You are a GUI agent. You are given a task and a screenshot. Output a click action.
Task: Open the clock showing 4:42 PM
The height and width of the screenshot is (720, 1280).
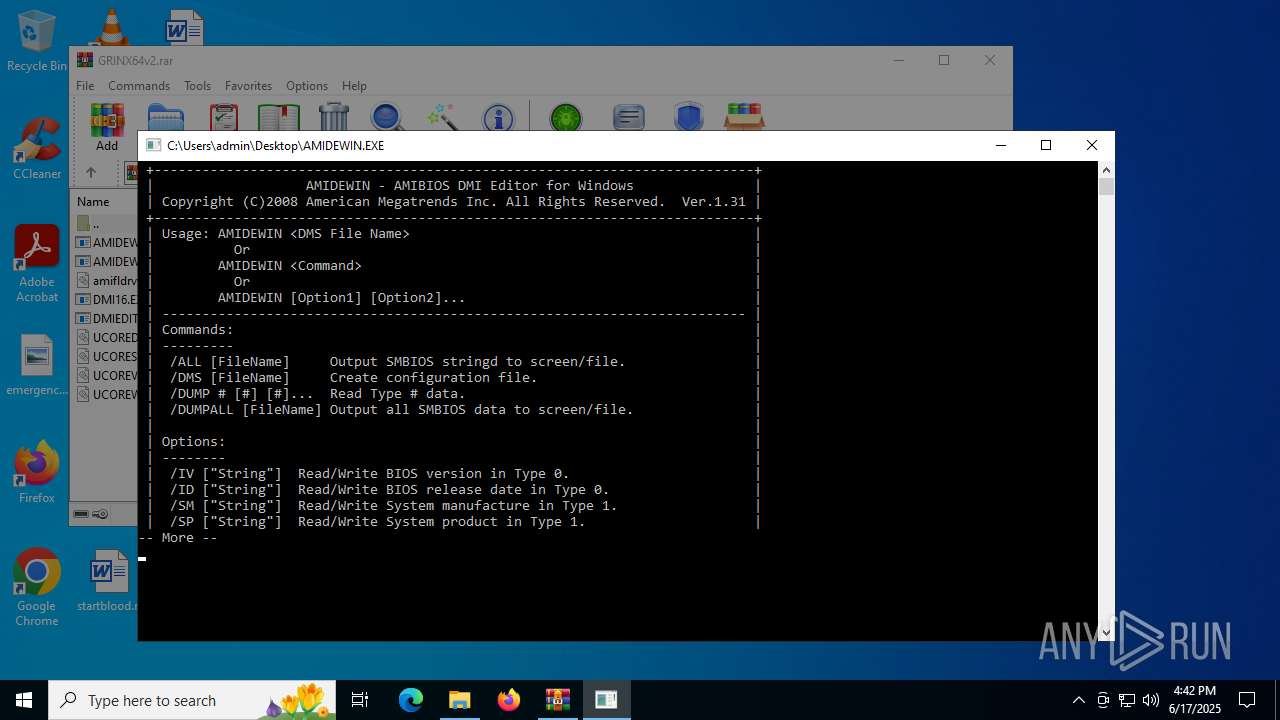1195,700
